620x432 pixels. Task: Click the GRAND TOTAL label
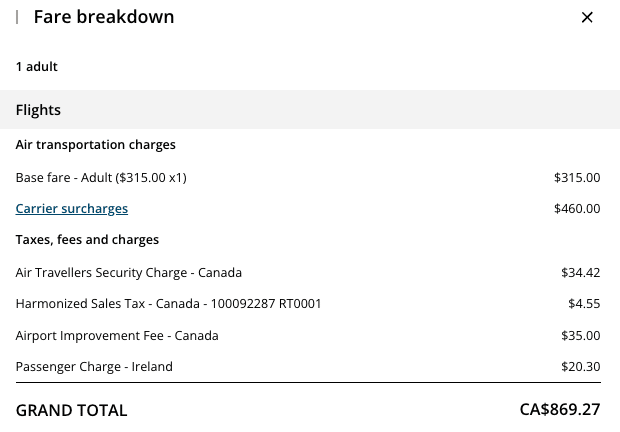(x=71, y=410)
